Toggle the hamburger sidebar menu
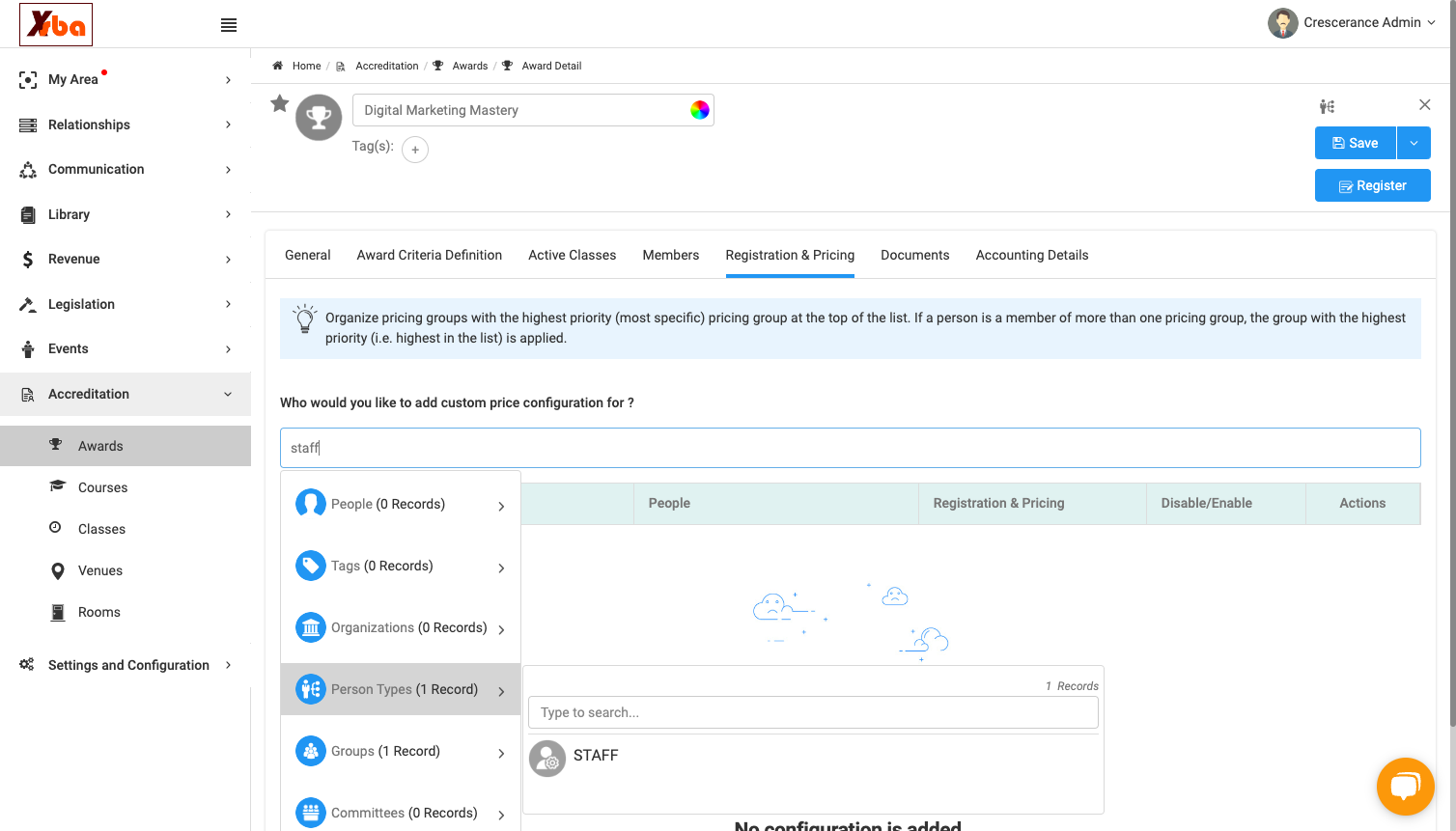 click(x=229, y=25)
